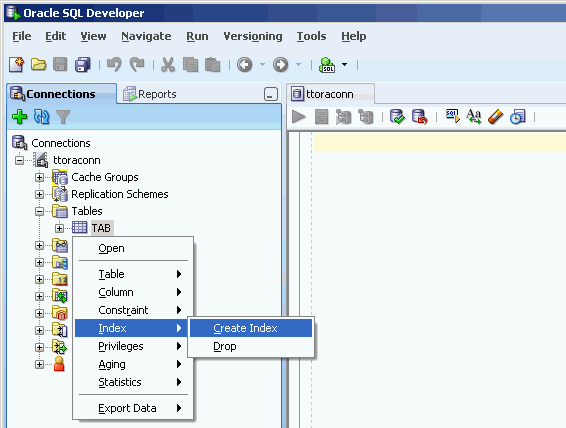The image size is (566, 428).
Task: Click the Execute Statement green arrow
Action: (x=299, y=117)
